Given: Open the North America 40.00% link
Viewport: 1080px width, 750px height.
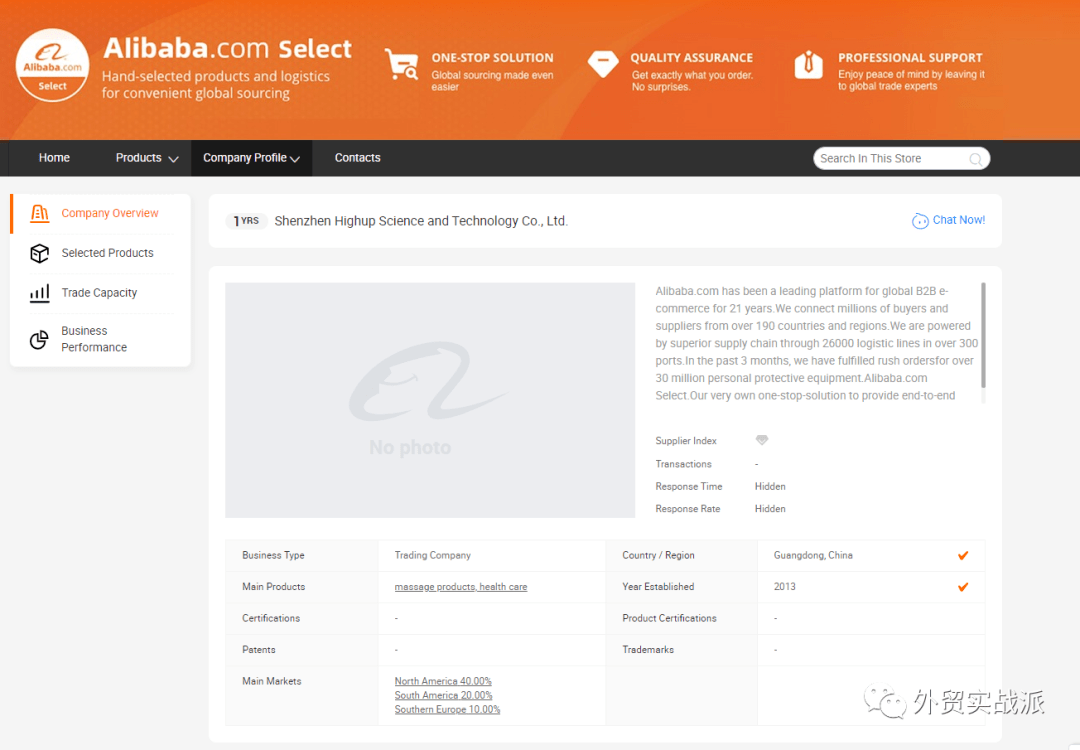Looking at the screenshot, I should [x=443, y=681].
